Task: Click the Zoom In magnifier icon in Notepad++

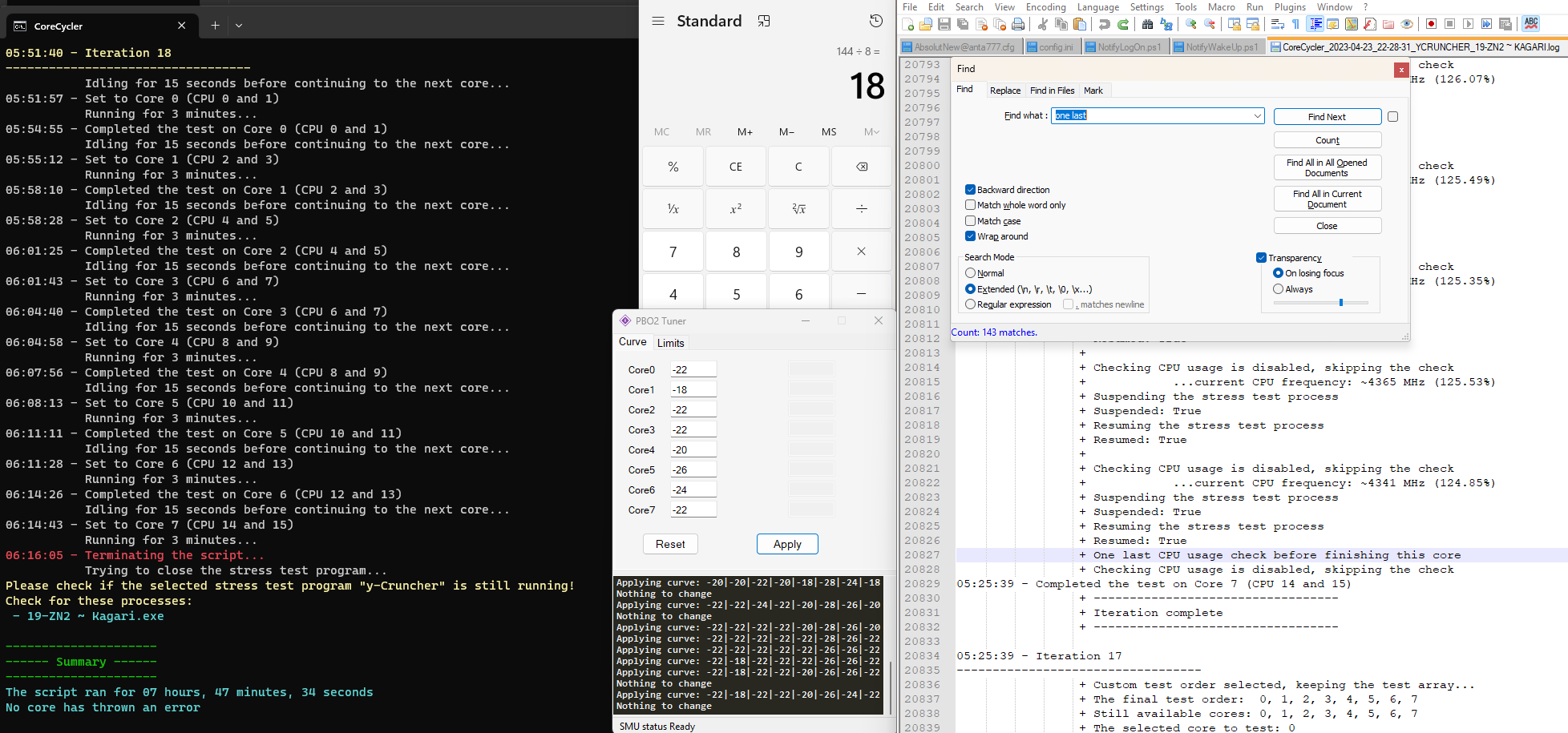Action: 1191,24
